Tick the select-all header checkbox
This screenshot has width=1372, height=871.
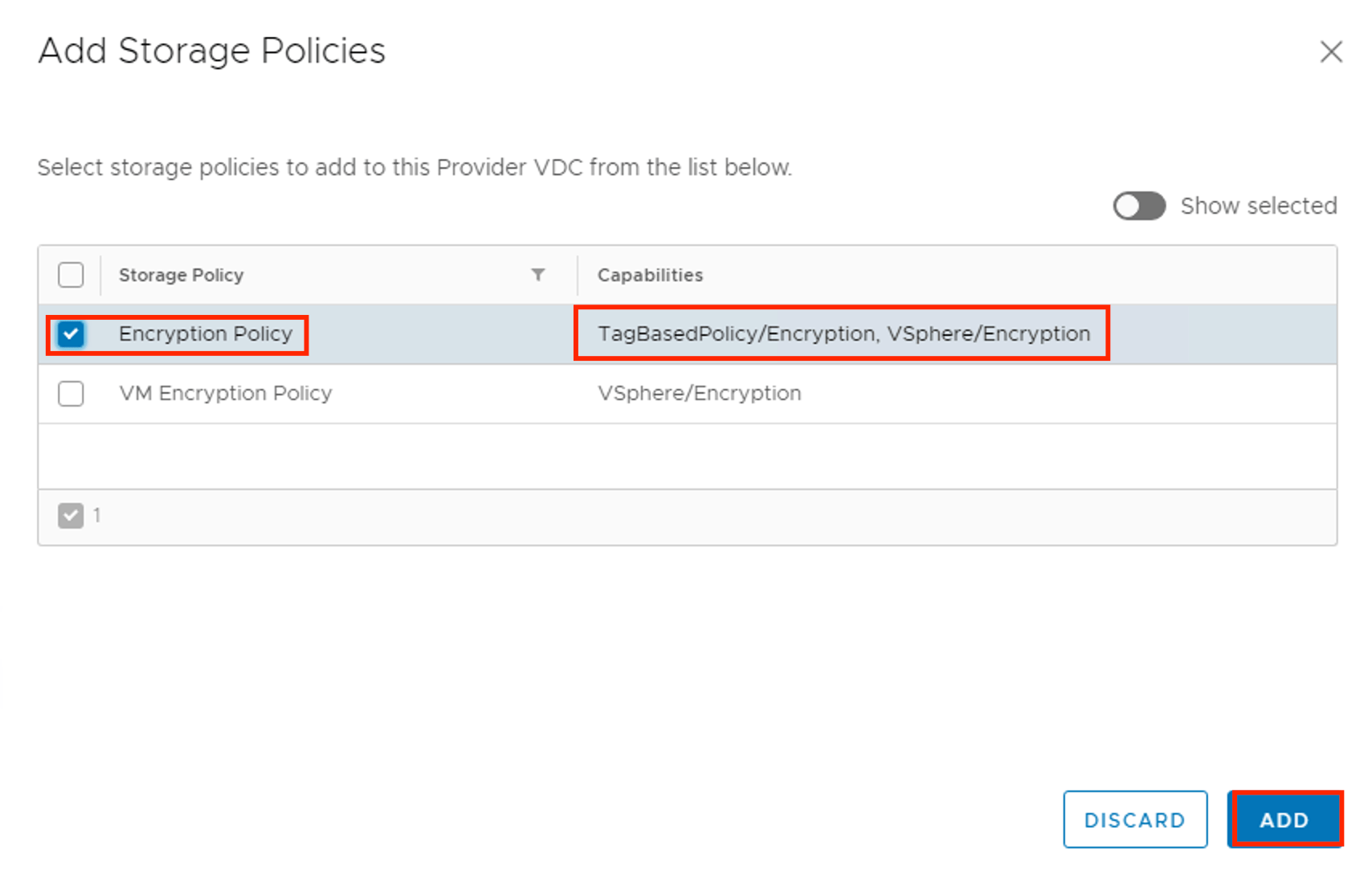pos(71,275)
